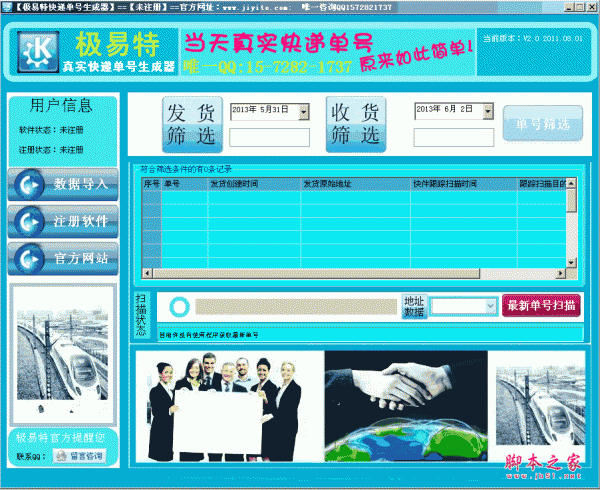Click the 单号筛选 tracking number filter button

click(x=543, y=124)
